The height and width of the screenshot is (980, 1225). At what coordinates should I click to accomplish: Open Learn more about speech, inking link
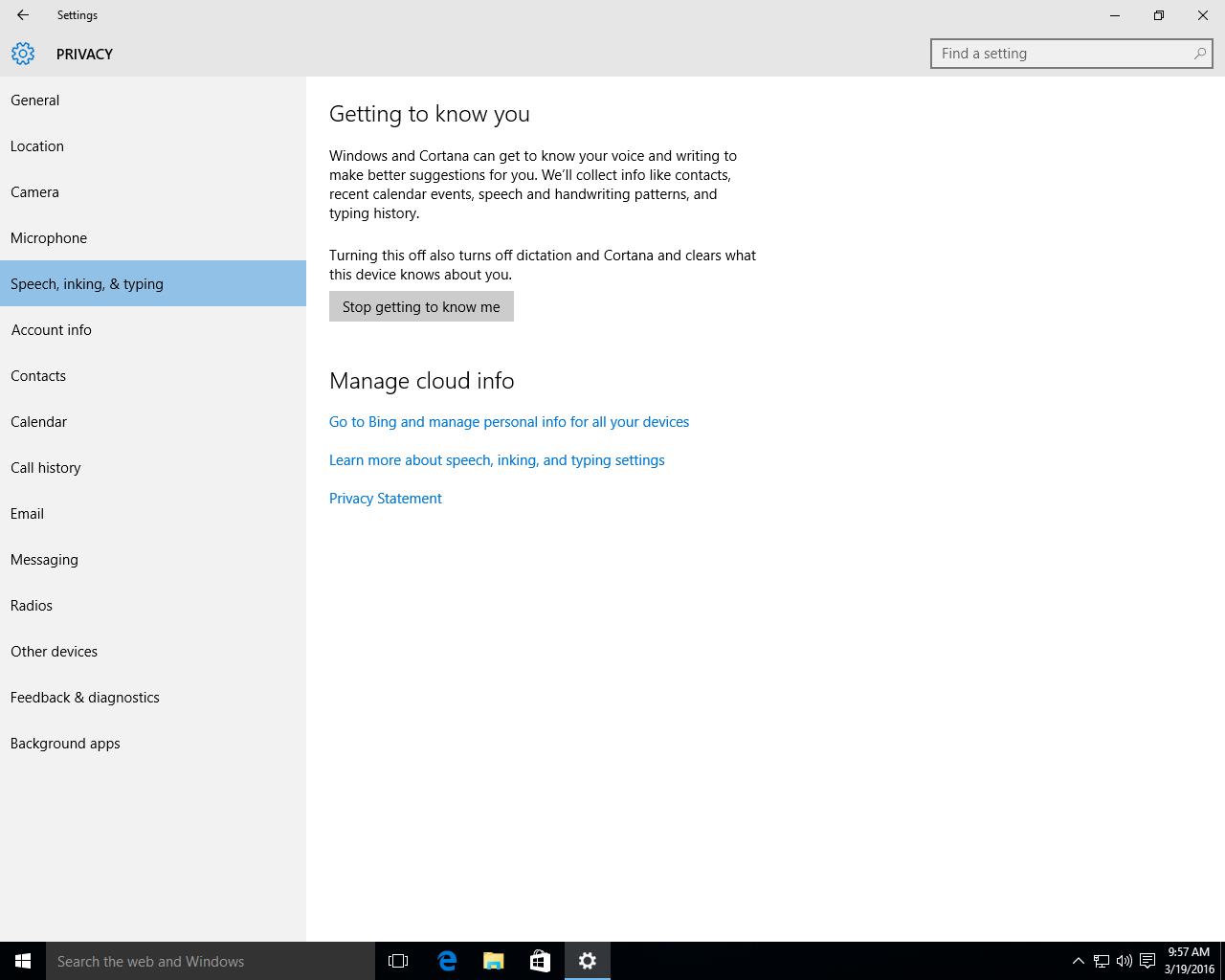click(x=497, y=460)
